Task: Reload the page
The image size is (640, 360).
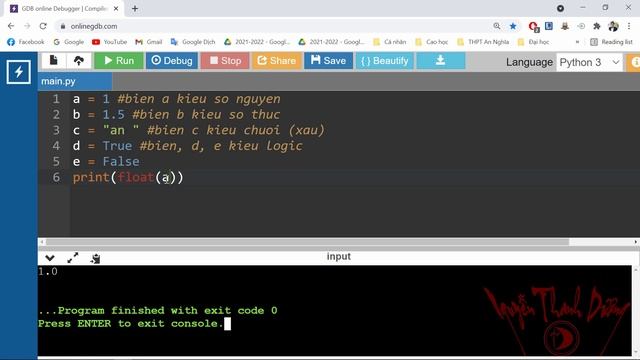Action: point(43,26)
